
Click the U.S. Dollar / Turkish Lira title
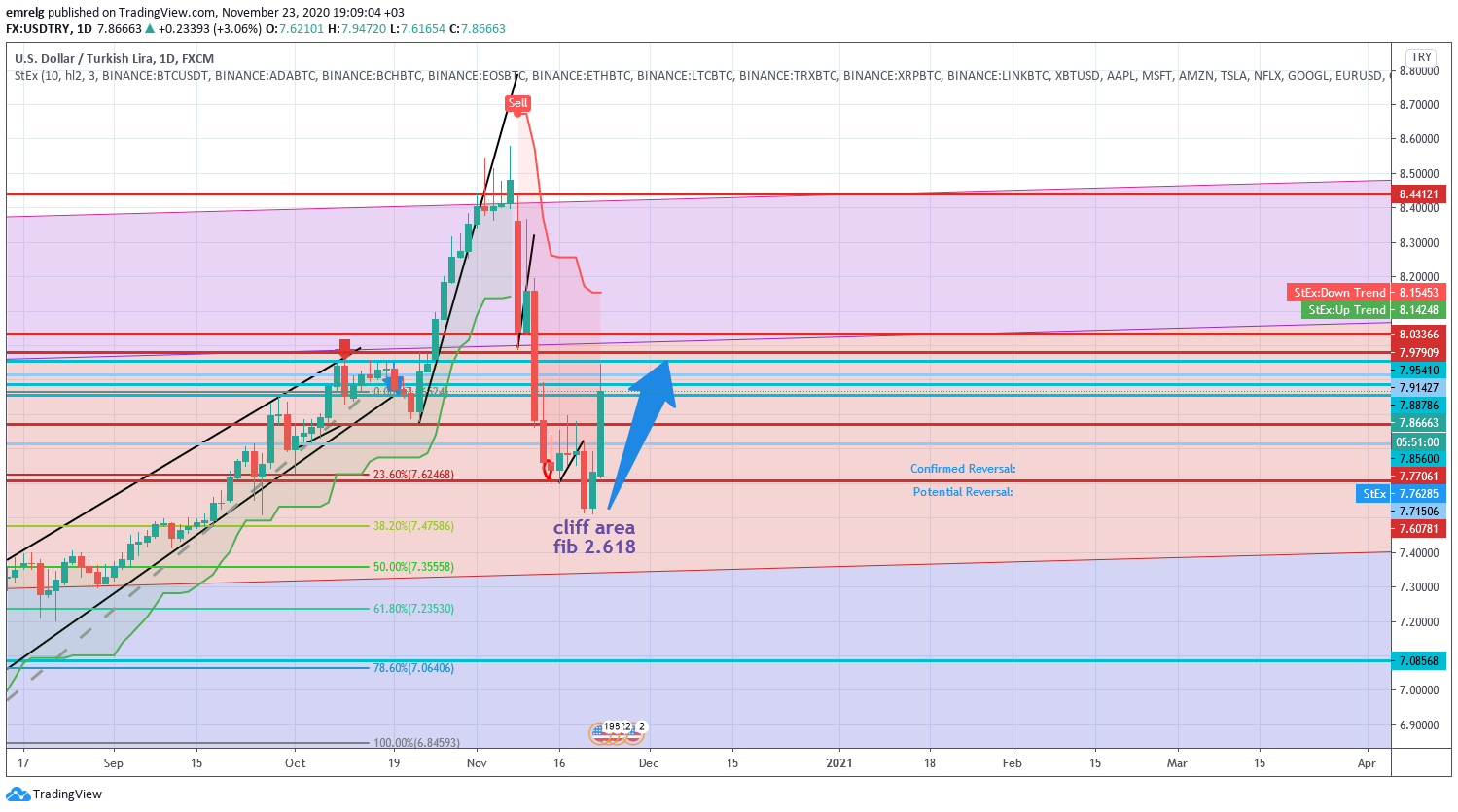click(114, 59)
